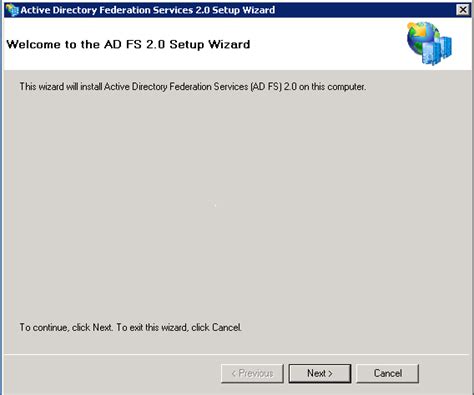
Task: Click the grayed-out Previous button
Action: tap(252, 373)
